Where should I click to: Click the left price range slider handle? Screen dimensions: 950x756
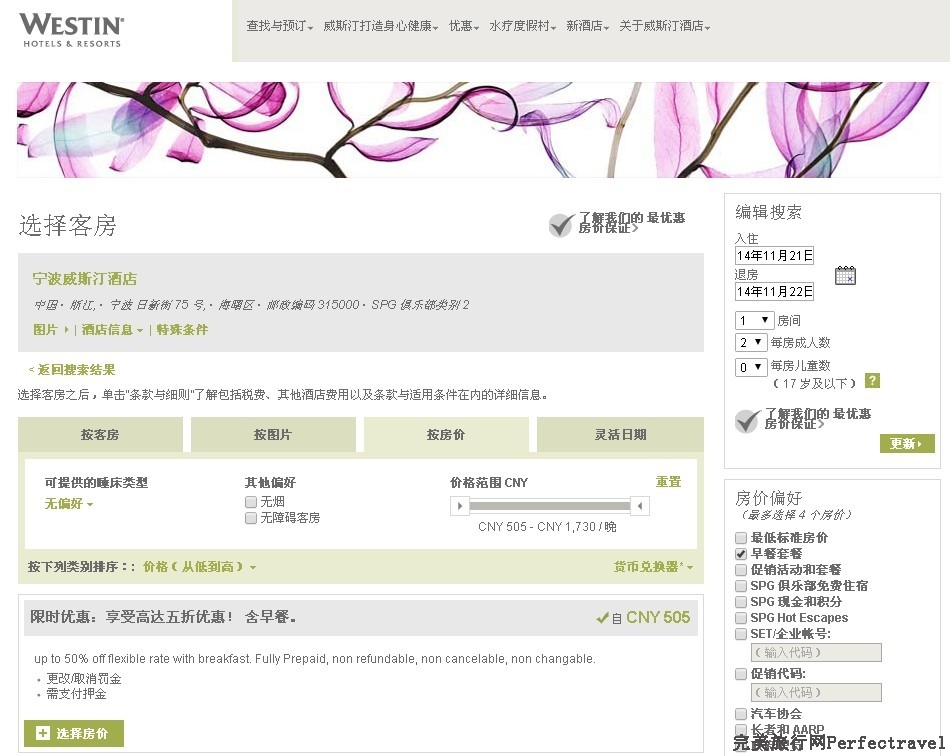459,506
